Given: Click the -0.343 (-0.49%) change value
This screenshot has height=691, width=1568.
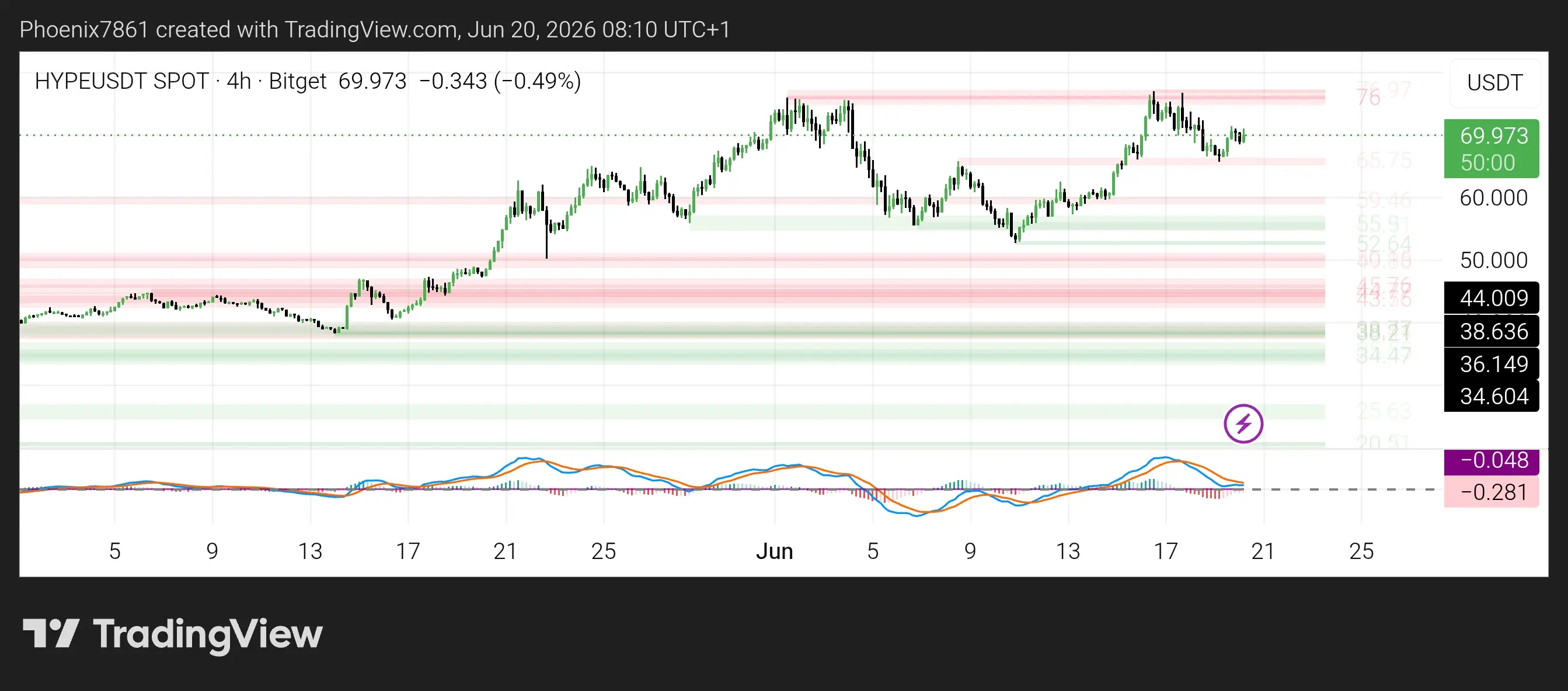Looking at the screenshot, I should coord(500,81).
